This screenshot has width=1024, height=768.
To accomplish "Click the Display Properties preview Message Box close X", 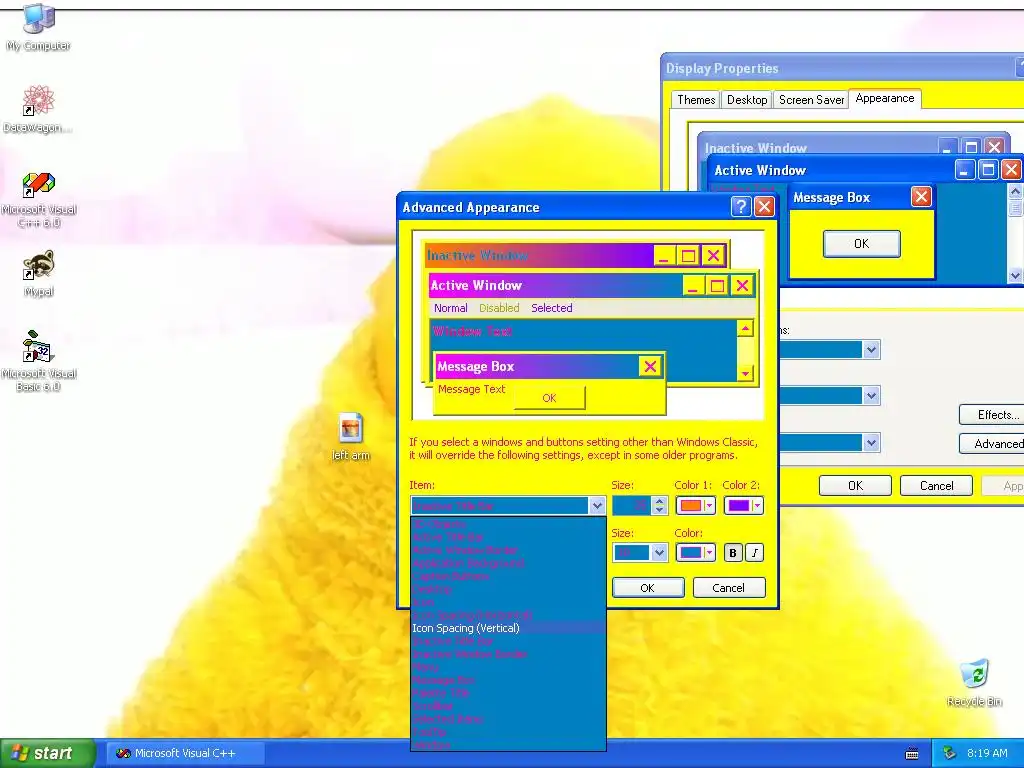I will [921, 197].
